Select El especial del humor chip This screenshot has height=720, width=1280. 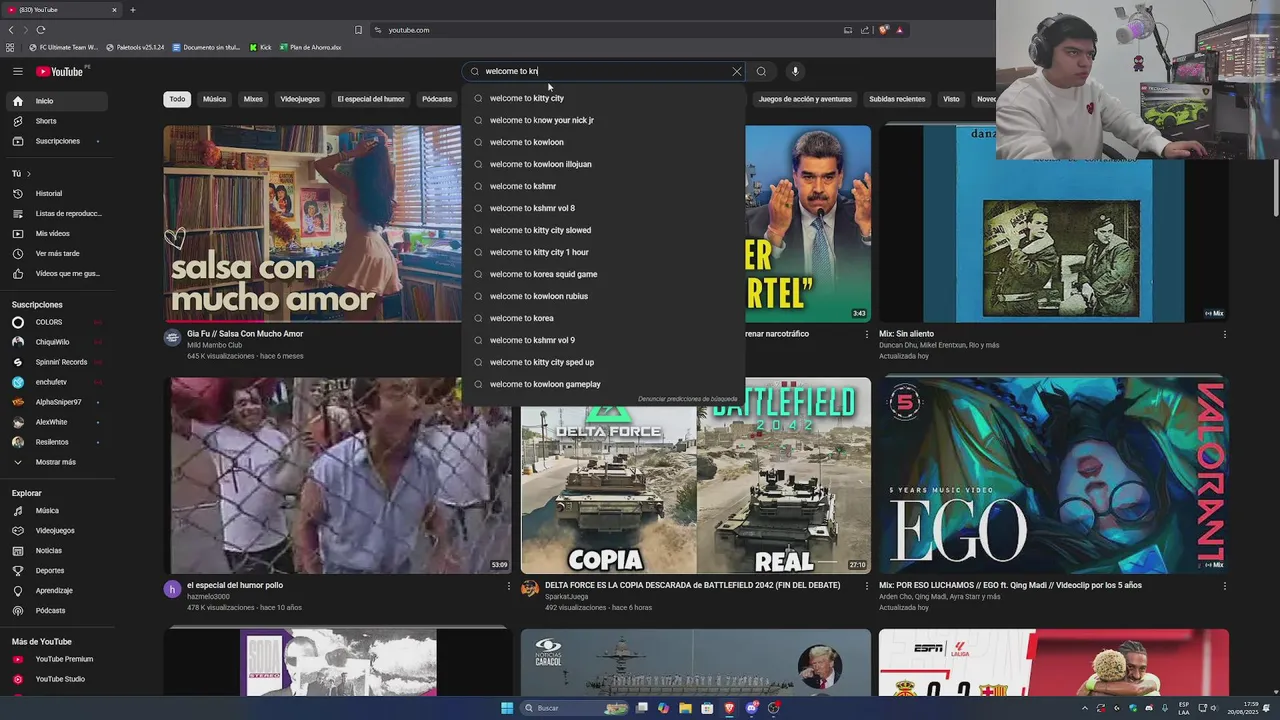click(371, 99)
